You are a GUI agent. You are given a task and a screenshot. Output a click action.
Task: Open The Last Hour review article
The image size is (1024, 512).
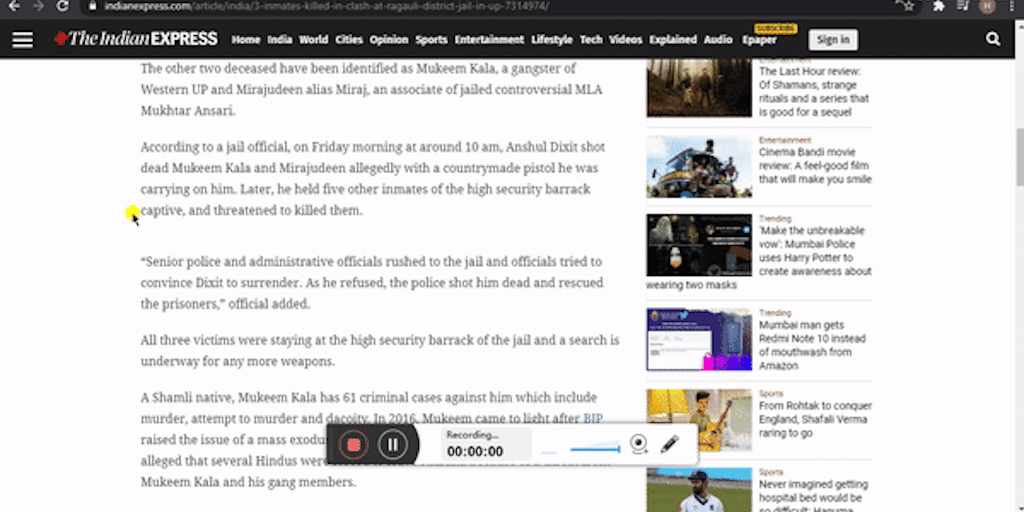[814, 91]
